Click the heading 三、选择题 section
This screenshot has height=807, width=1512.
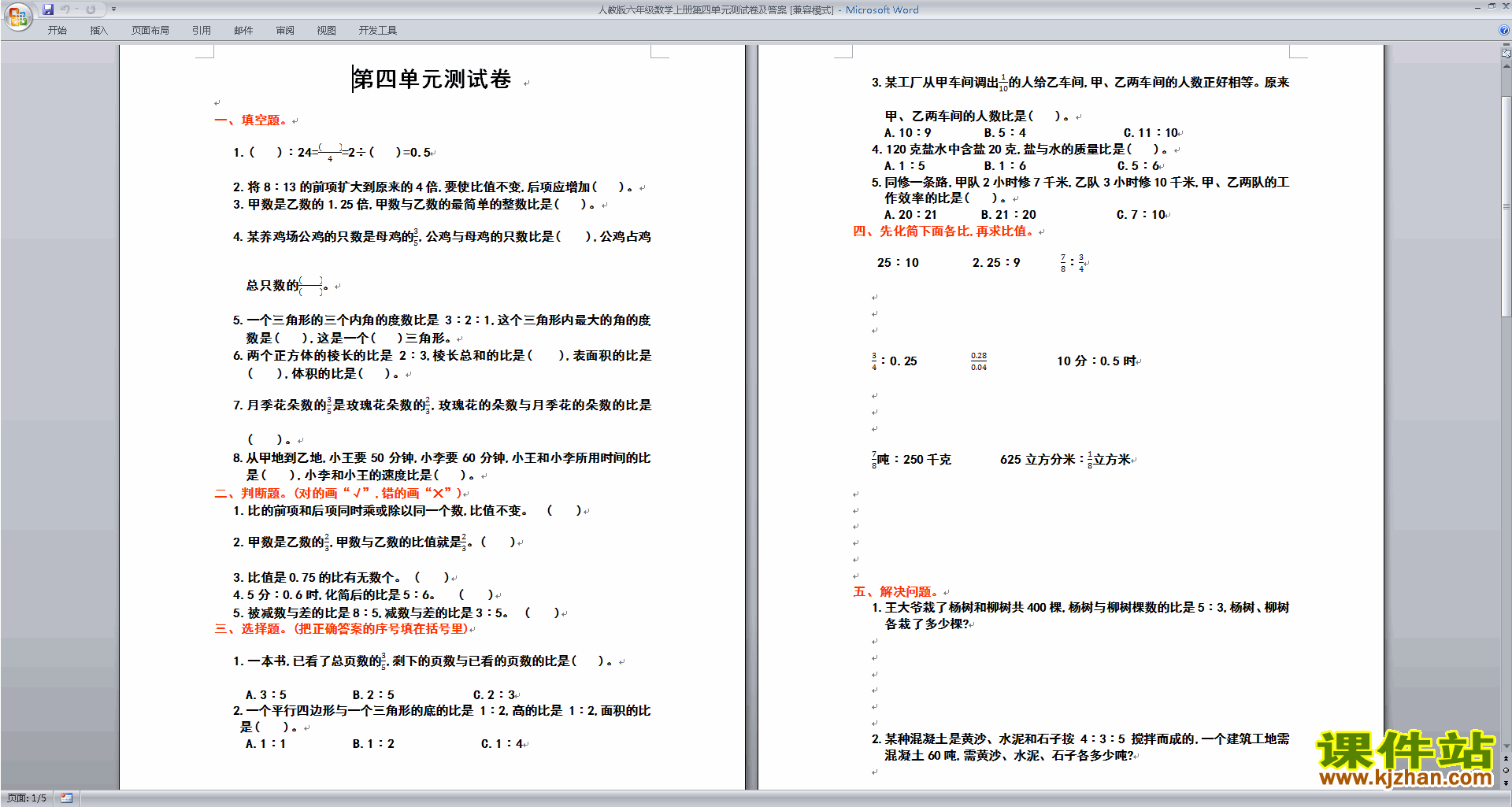pos(341,629)
